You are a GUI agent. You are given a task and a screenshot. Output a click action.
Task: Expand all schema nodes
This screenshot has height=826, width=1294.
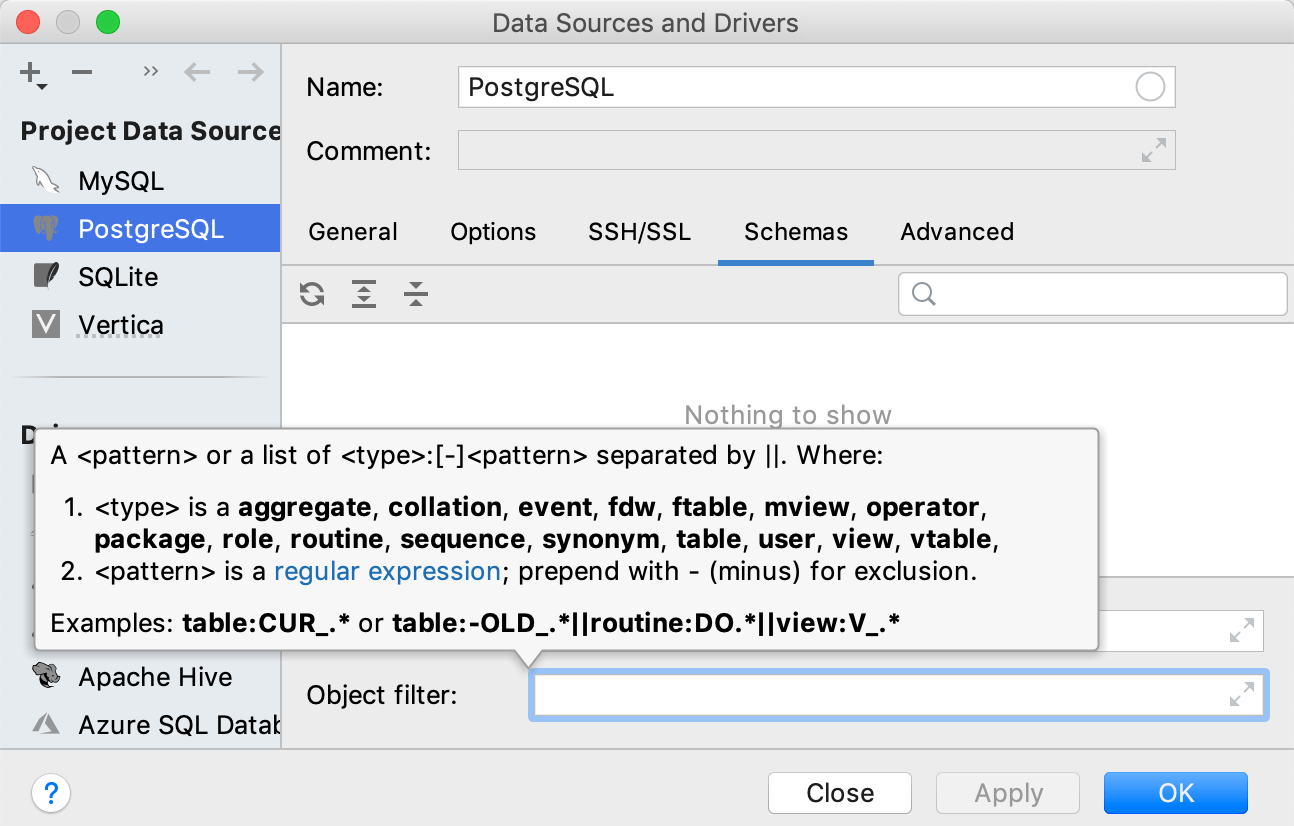click(x=364, y=294)
